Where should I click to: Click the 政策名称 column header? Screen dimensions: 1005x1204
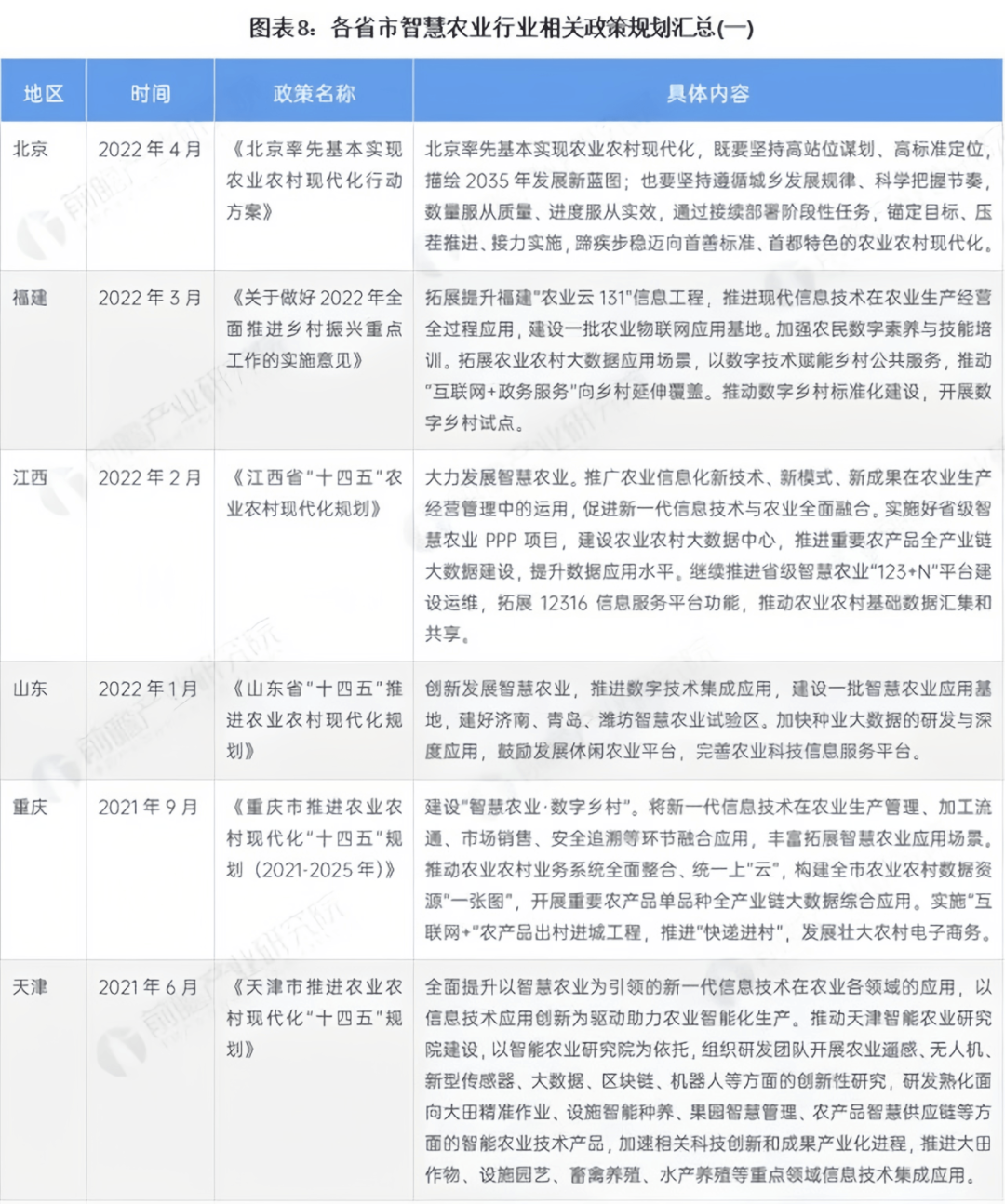[x=315, y=92]
